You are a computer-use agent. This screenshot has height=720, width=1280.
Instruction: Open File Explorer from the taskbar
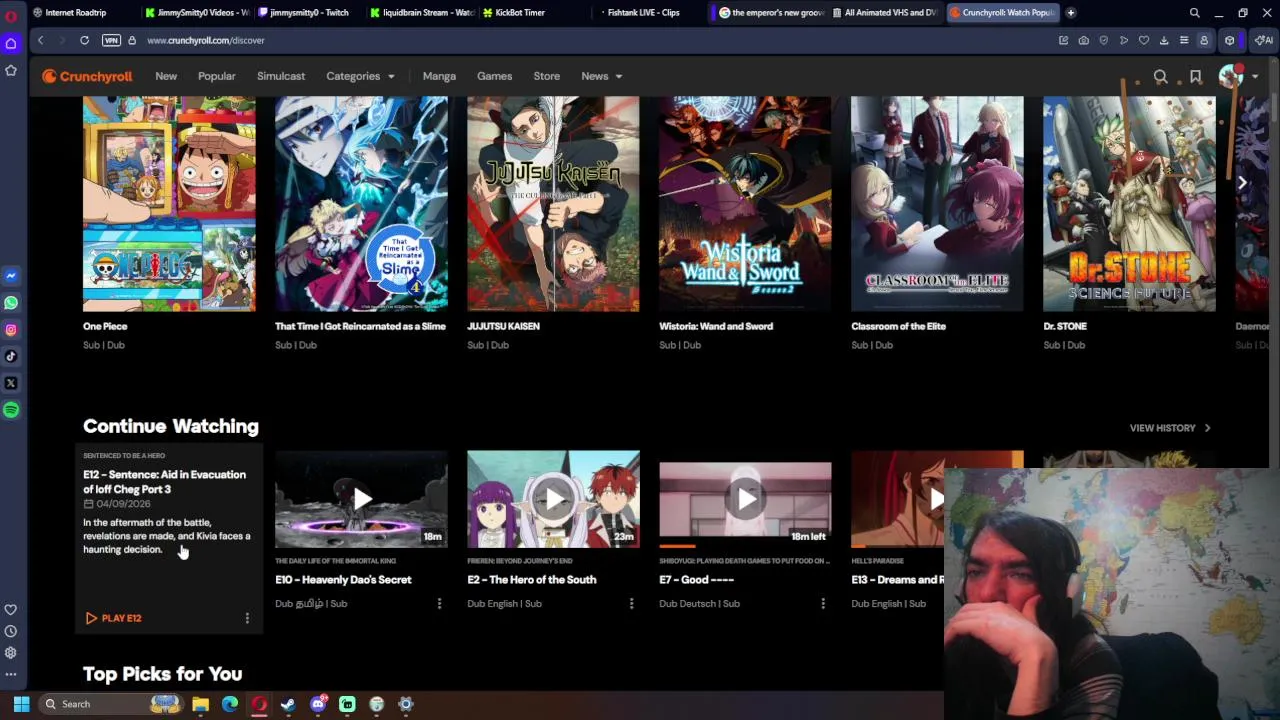click(201, 704)
